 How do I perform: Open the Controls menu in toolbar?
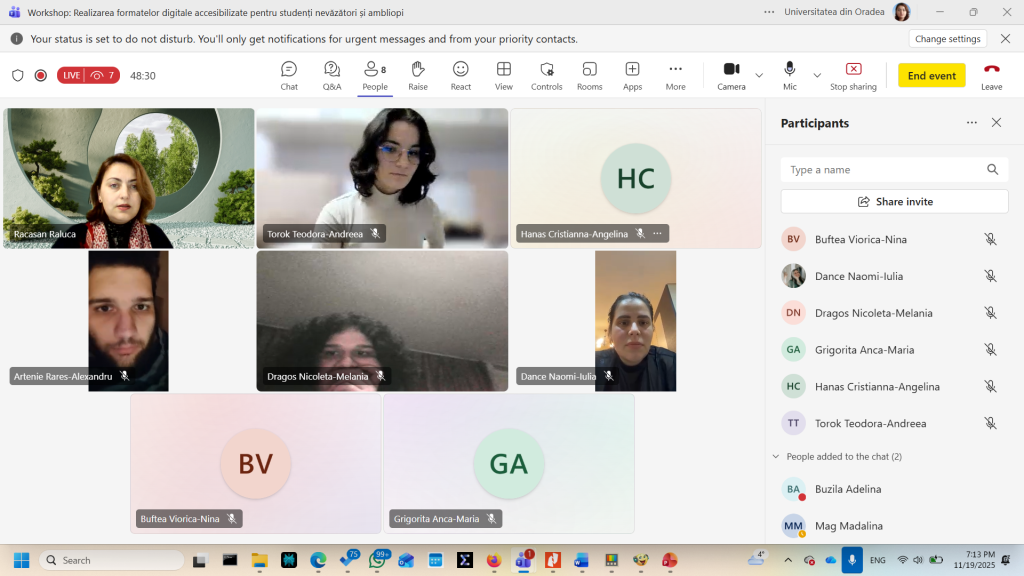tap(547, 75)
